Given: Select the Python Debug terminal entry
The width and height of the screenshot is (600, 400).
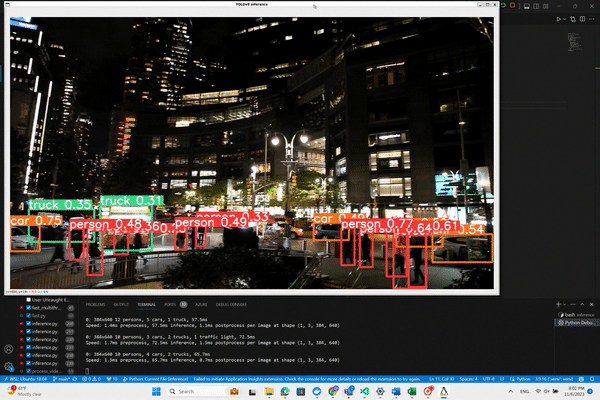Looking at the screenshot, I should [x=577, y=323].
